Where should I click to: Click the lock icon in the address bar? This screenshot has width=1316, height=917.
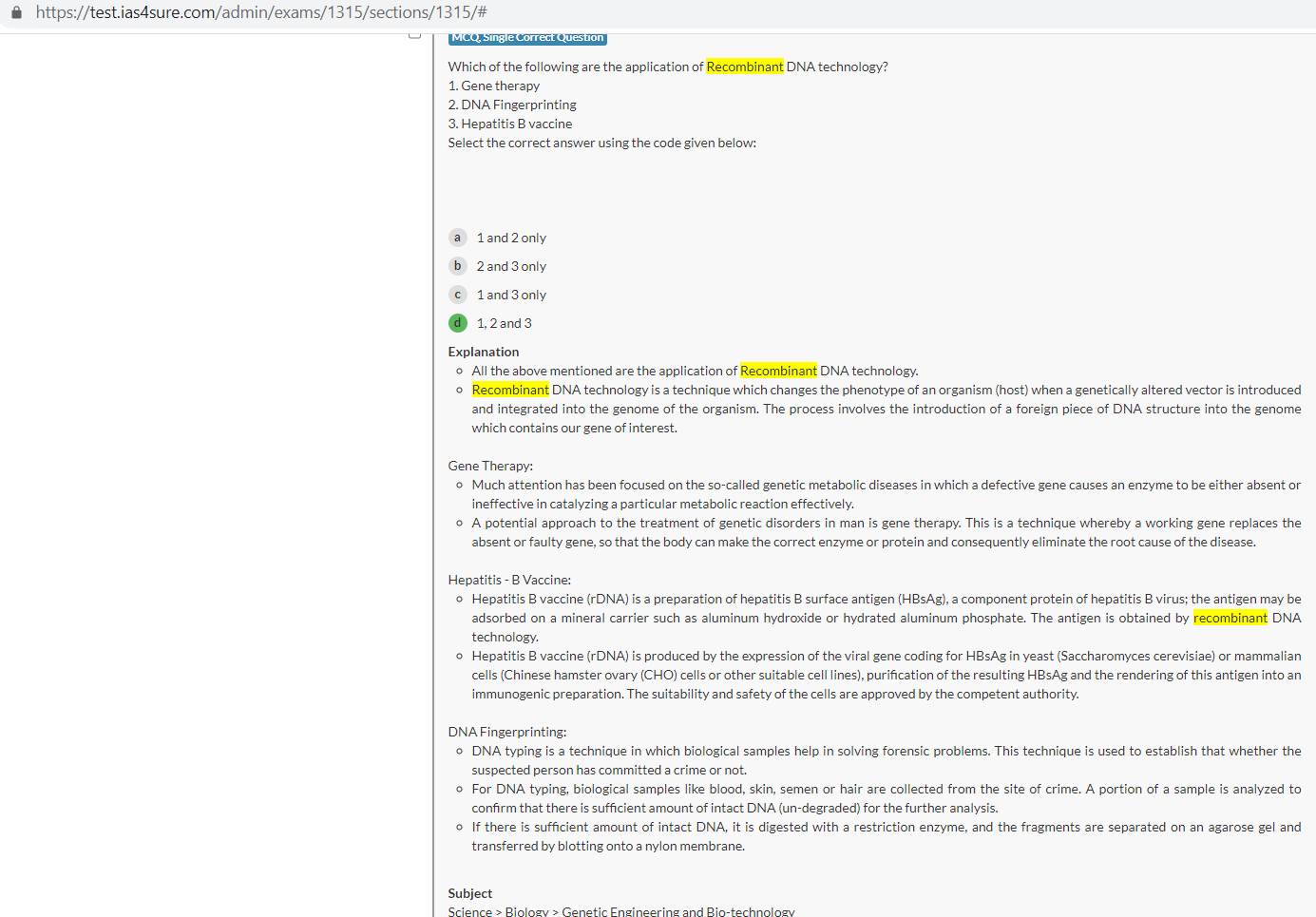click(x=16, y=12)
